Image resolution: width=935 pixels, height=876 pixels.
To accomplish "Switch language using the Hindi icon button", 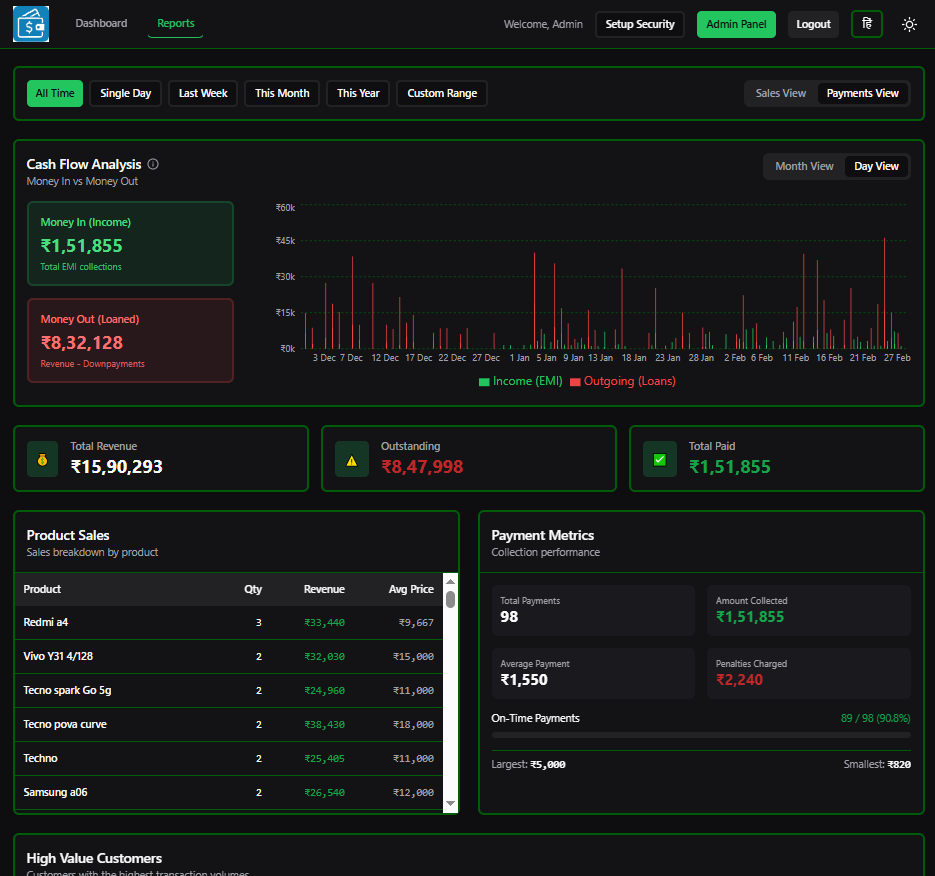I will pos(866,23).
